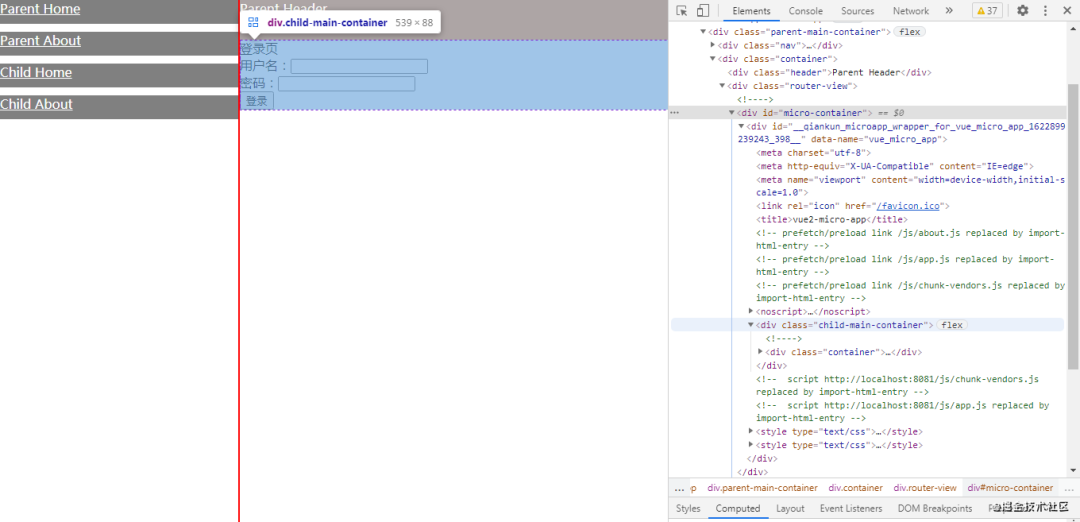The image size is (1080, 522).
Task: Expand the noscript node
Action: (x=751, y=311)
